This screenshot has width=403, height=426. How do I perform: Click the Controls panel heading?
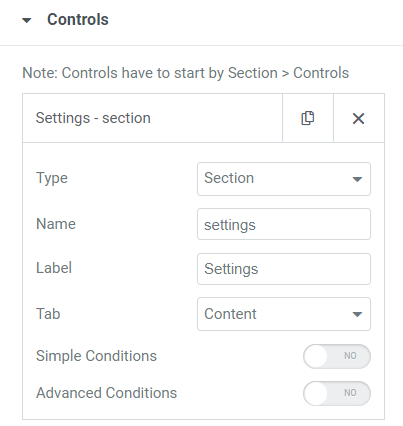pyautogui.click(x=78, y=19)
